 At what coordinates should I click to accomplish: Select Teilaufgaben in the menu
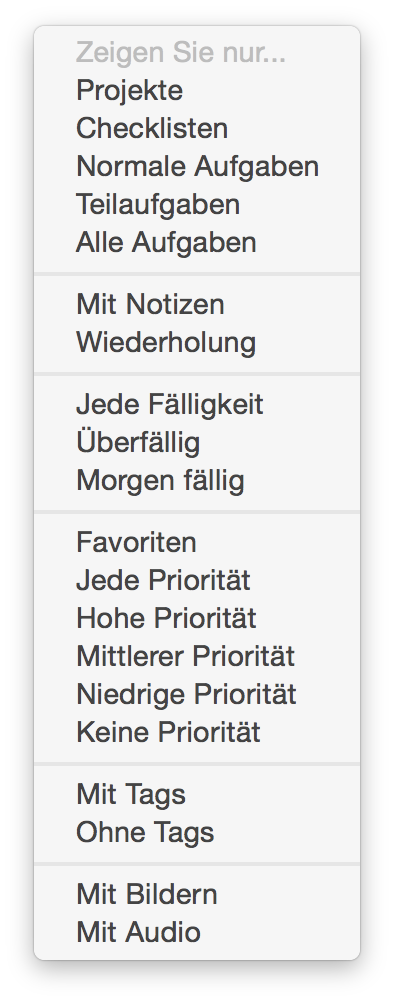coord(197,204)
